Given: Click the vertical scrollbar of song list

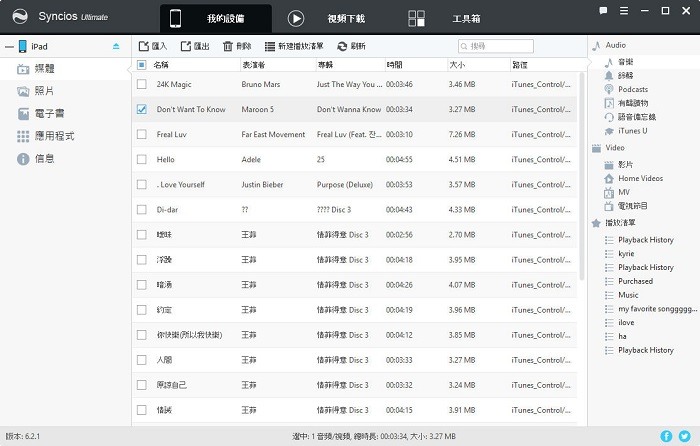Looking at the screenshot, I should pyautogui.click(x=581, y=176).
